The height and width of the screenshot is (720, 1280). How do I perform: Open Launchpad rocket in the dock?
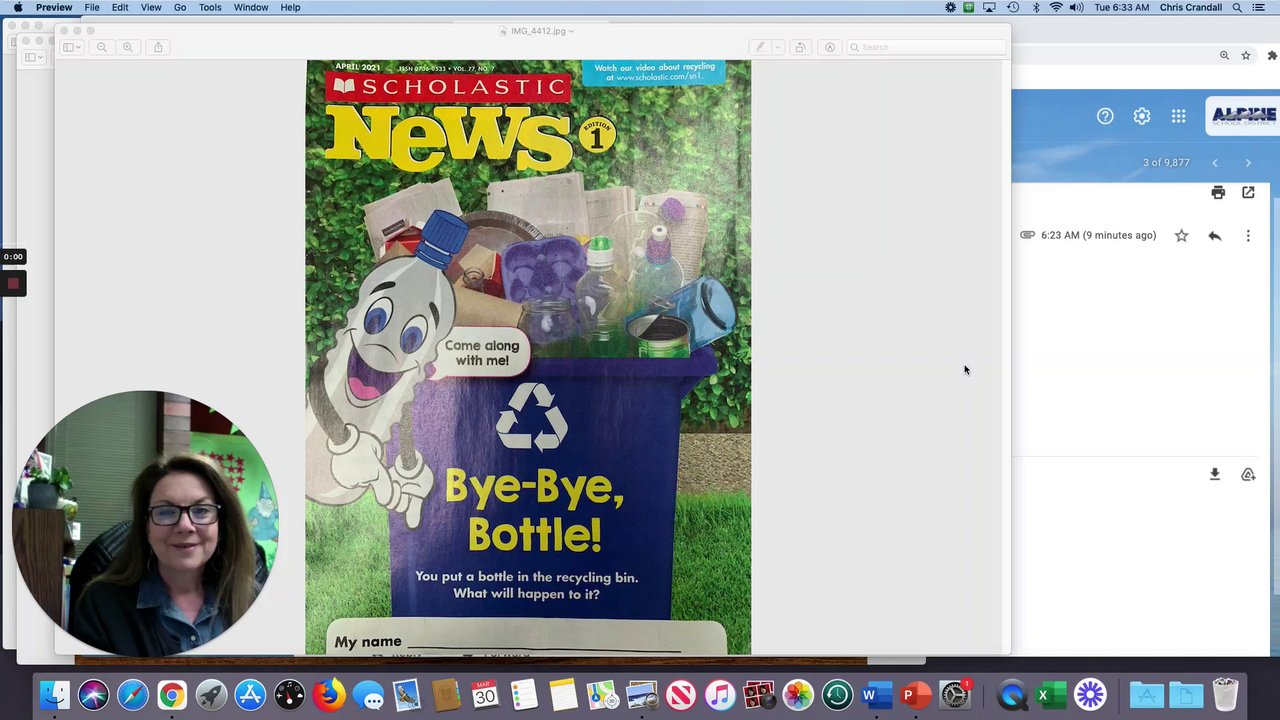[211, 694]
